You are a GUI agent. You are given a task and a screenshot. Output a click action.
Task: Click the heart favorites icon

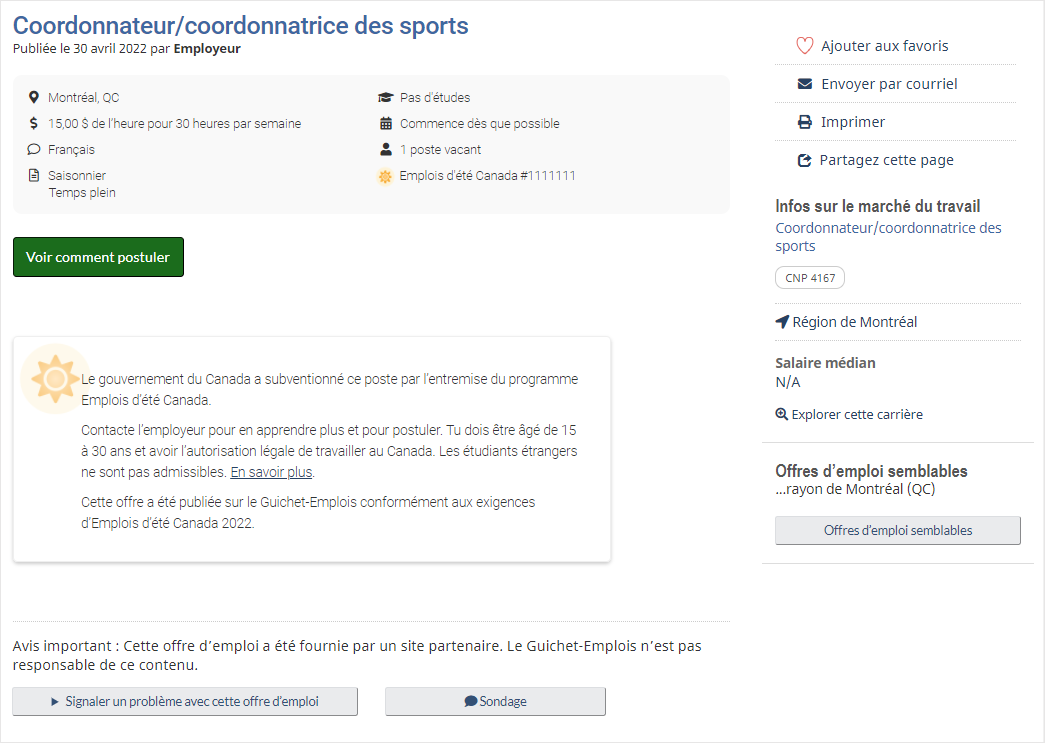pyautogui.click(x=804, y=46)
